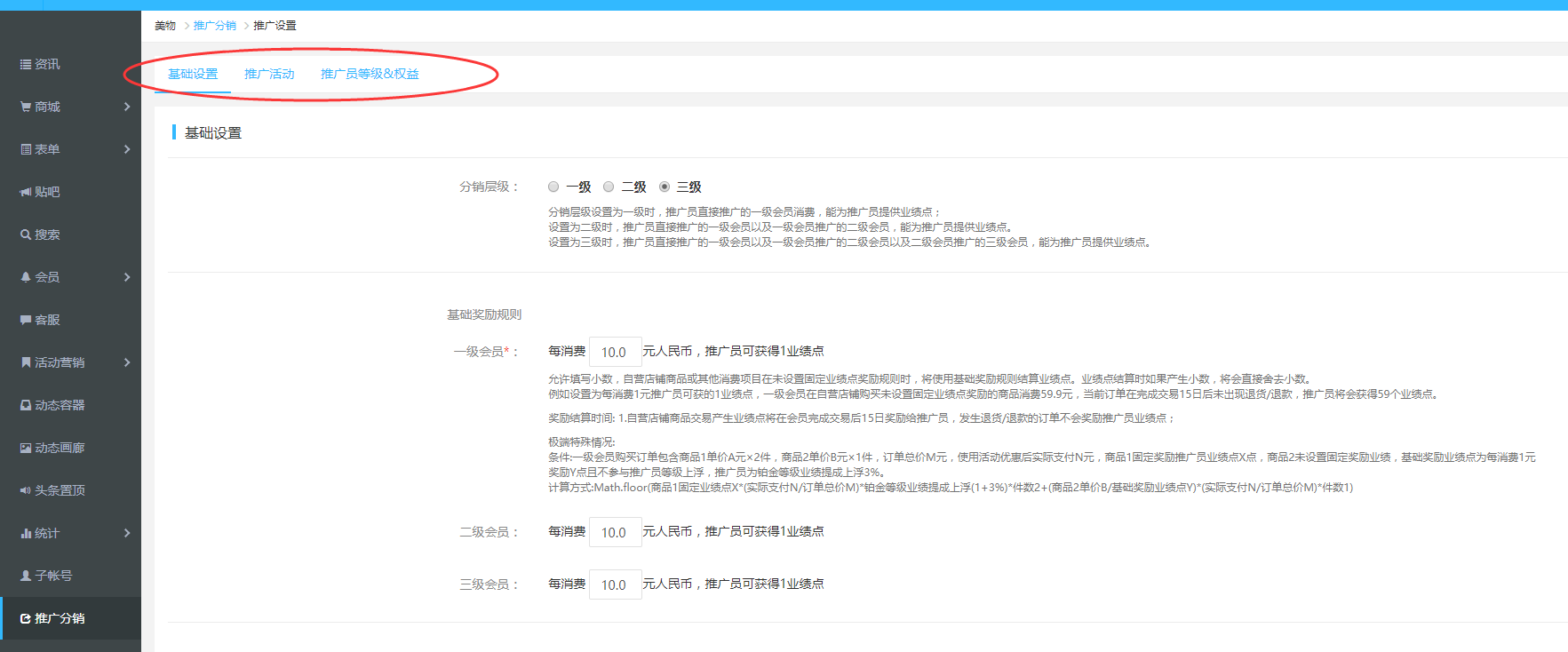This screenshot has width=1568, height=652.
Task: Click the 贴吧 megaphone icon
Action: coord(26,192)
